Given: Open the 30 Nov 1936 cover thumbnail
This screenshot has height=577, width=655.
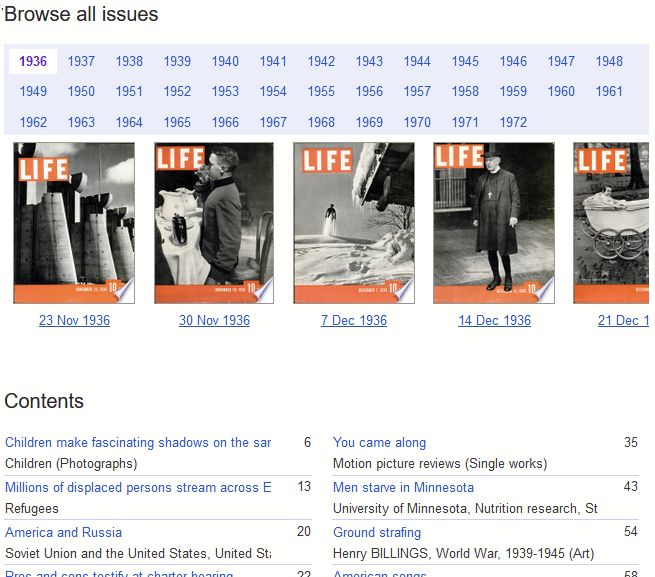Looking at the screenshot, I should coord(214,223).
